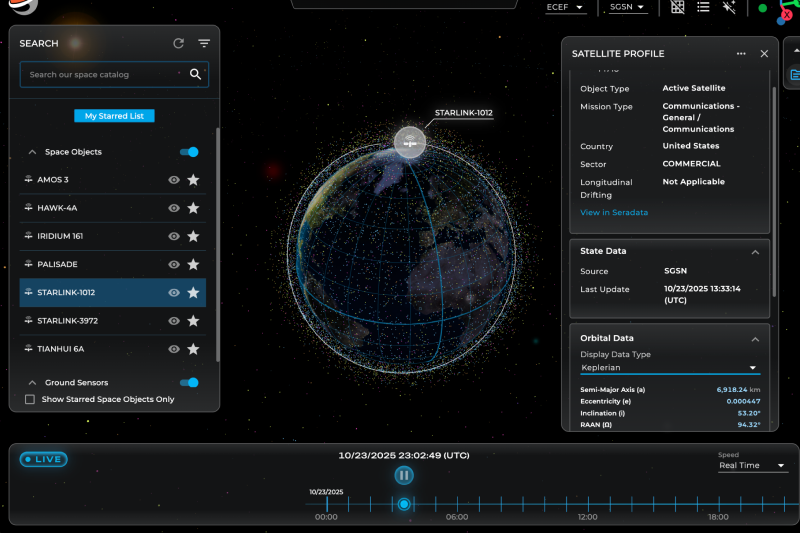The image size is (800, 533).
Task: Hide STARLINK-3972 with eye icon
Action: pyautogui.click(x=174, y=321)
